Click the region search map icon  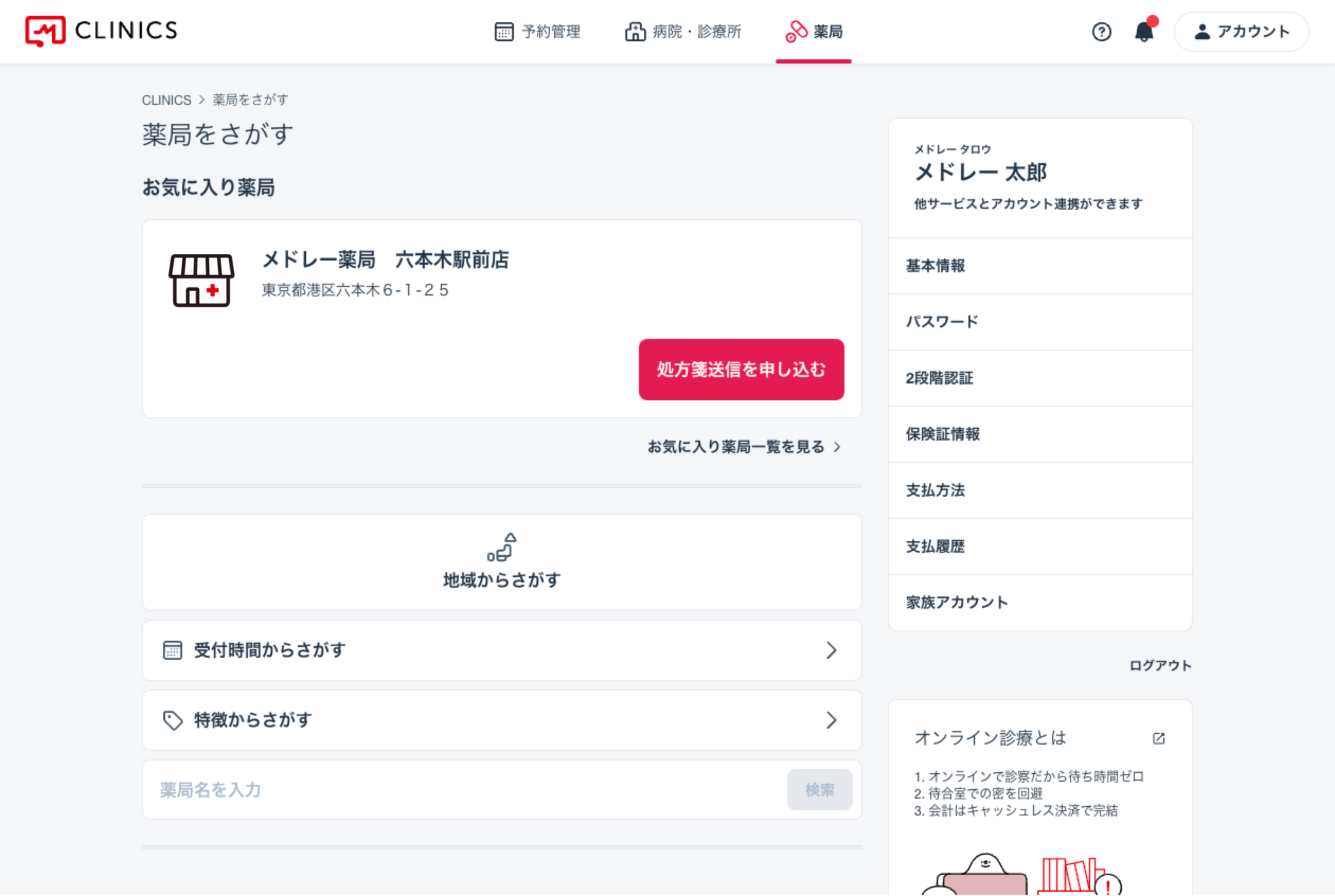pos(502,548)
